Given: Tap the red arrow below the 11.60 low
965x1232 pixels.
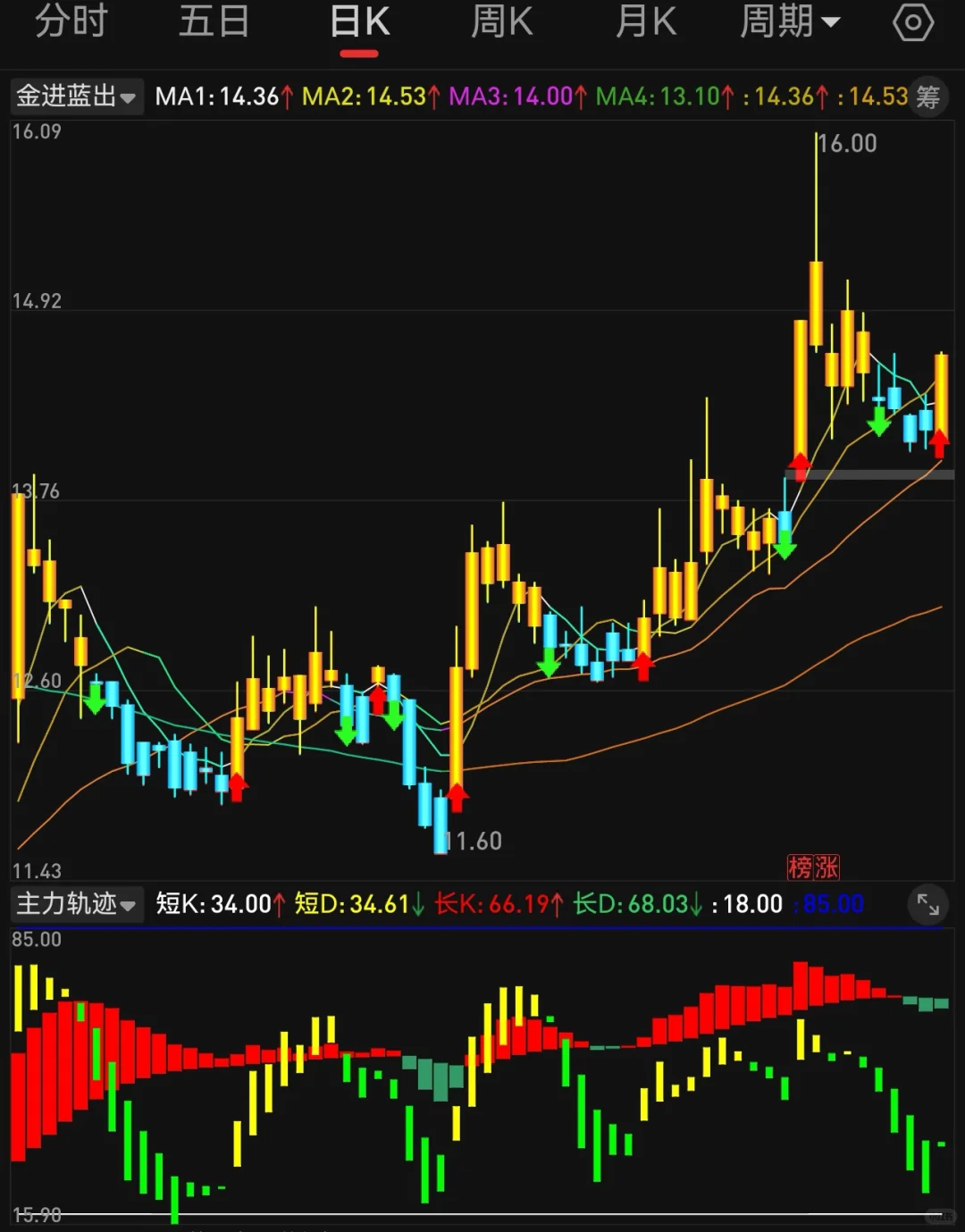Looking at the screenshot, I should pyautogui.click(x=457, y=797).
